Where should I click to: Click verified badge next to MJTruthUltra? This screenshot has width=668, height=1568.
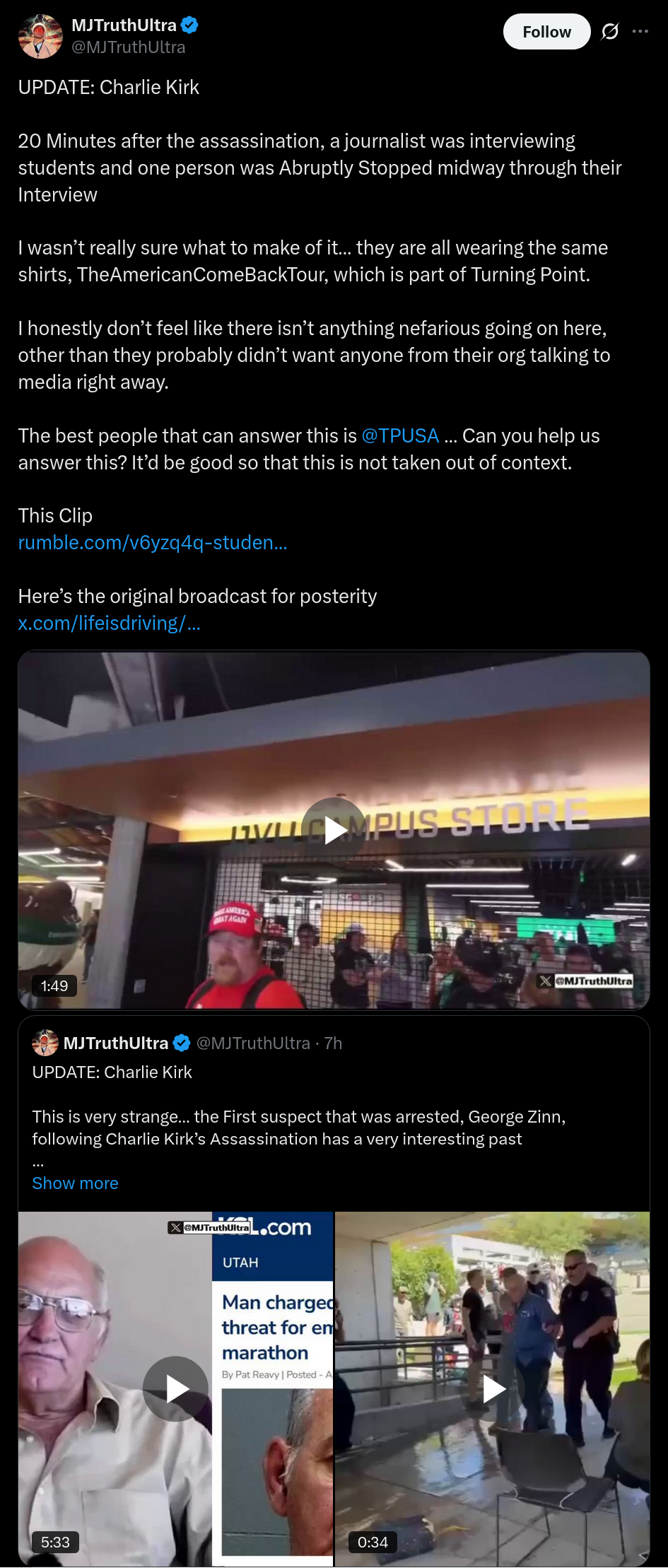(189, 25)
